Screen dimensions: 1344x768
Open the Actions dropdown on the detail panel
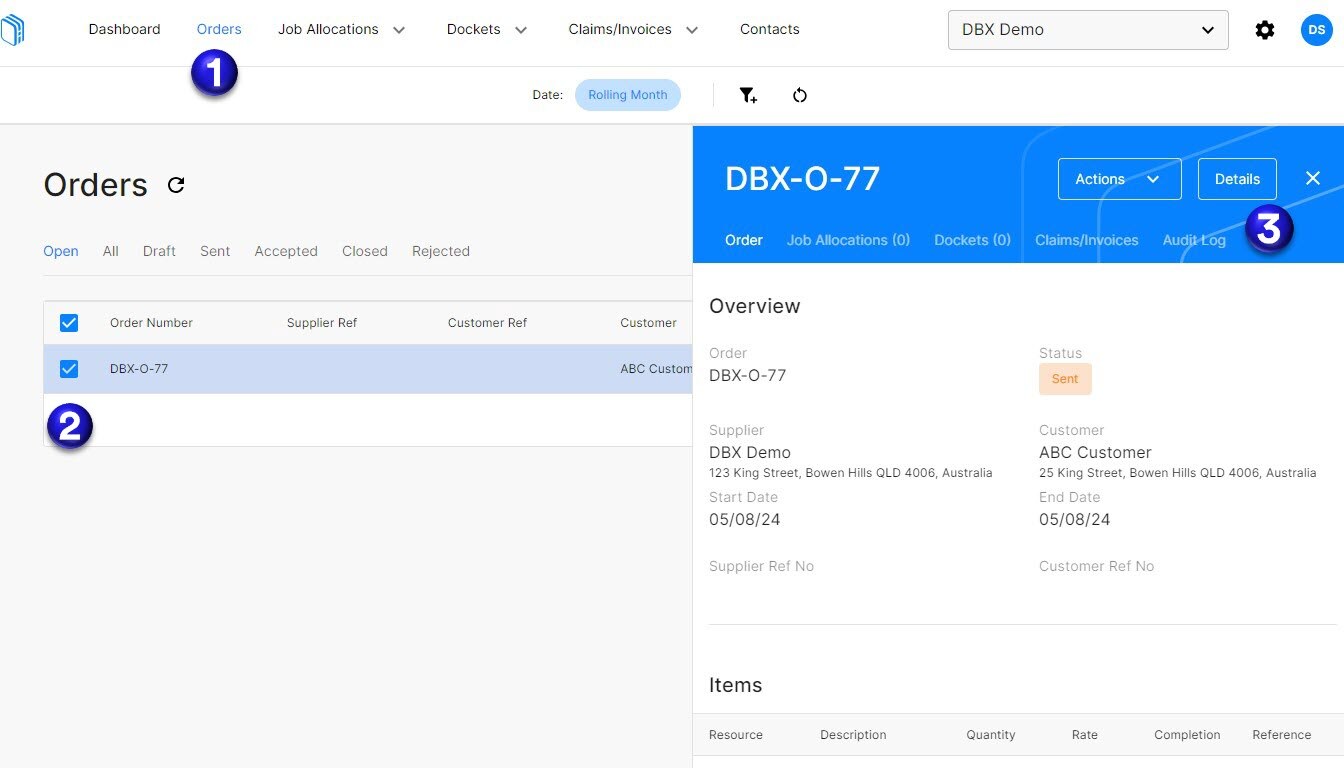1119,178
